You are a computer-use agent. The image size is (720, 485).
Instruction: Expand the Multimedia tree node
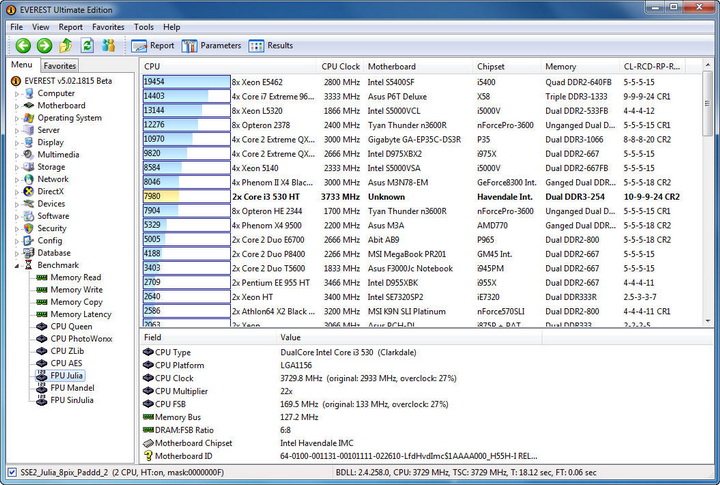(17, 155)
